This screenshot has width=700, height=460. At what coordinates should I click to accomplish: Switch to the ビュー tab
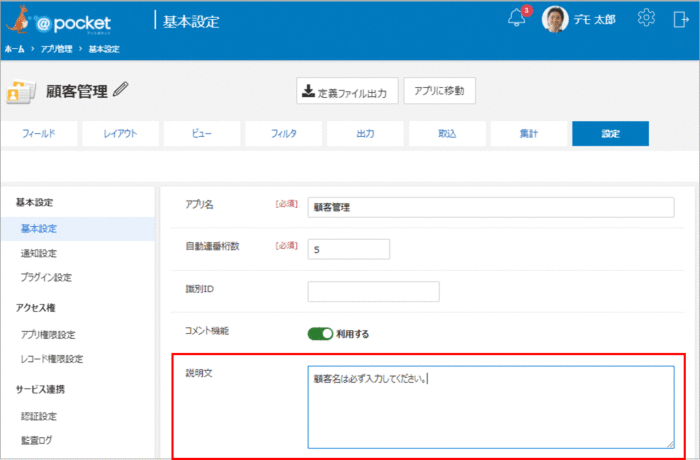pyautogui.click(x=202, y=134)
